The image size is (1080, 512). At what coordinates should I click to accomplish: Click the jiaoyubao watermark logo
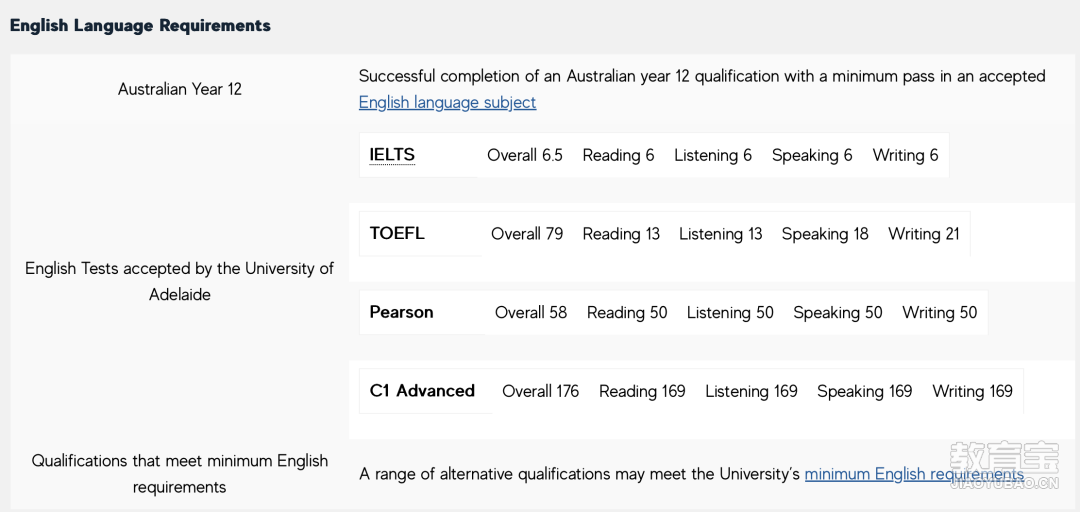tap(1003, 465)
